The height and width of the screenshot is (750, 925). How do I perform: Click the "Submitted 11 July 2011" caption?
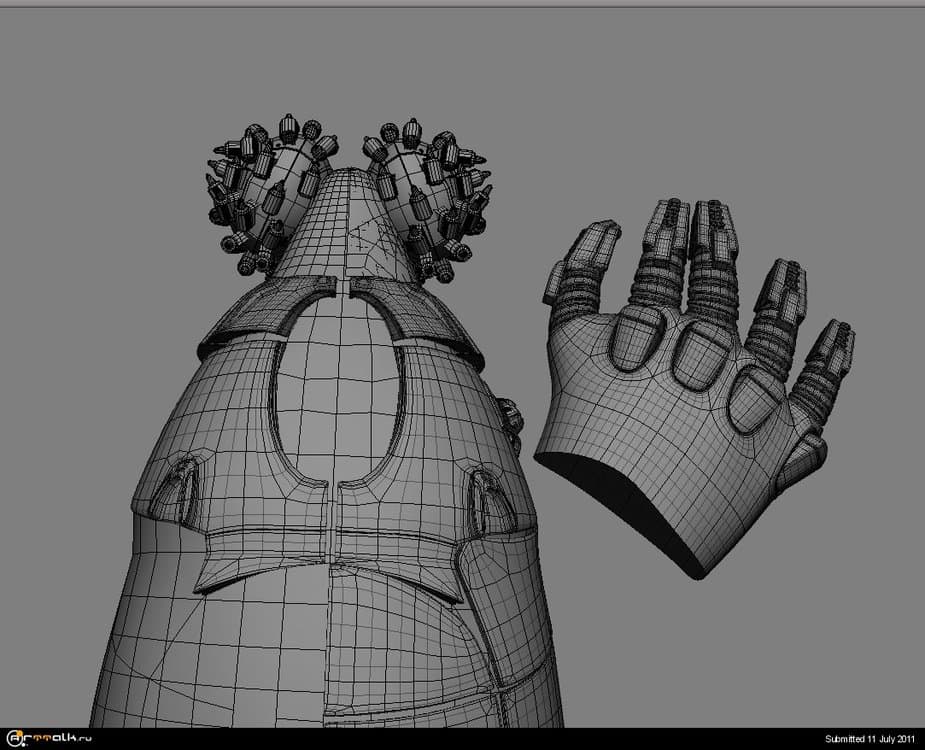tap(870, 739)
